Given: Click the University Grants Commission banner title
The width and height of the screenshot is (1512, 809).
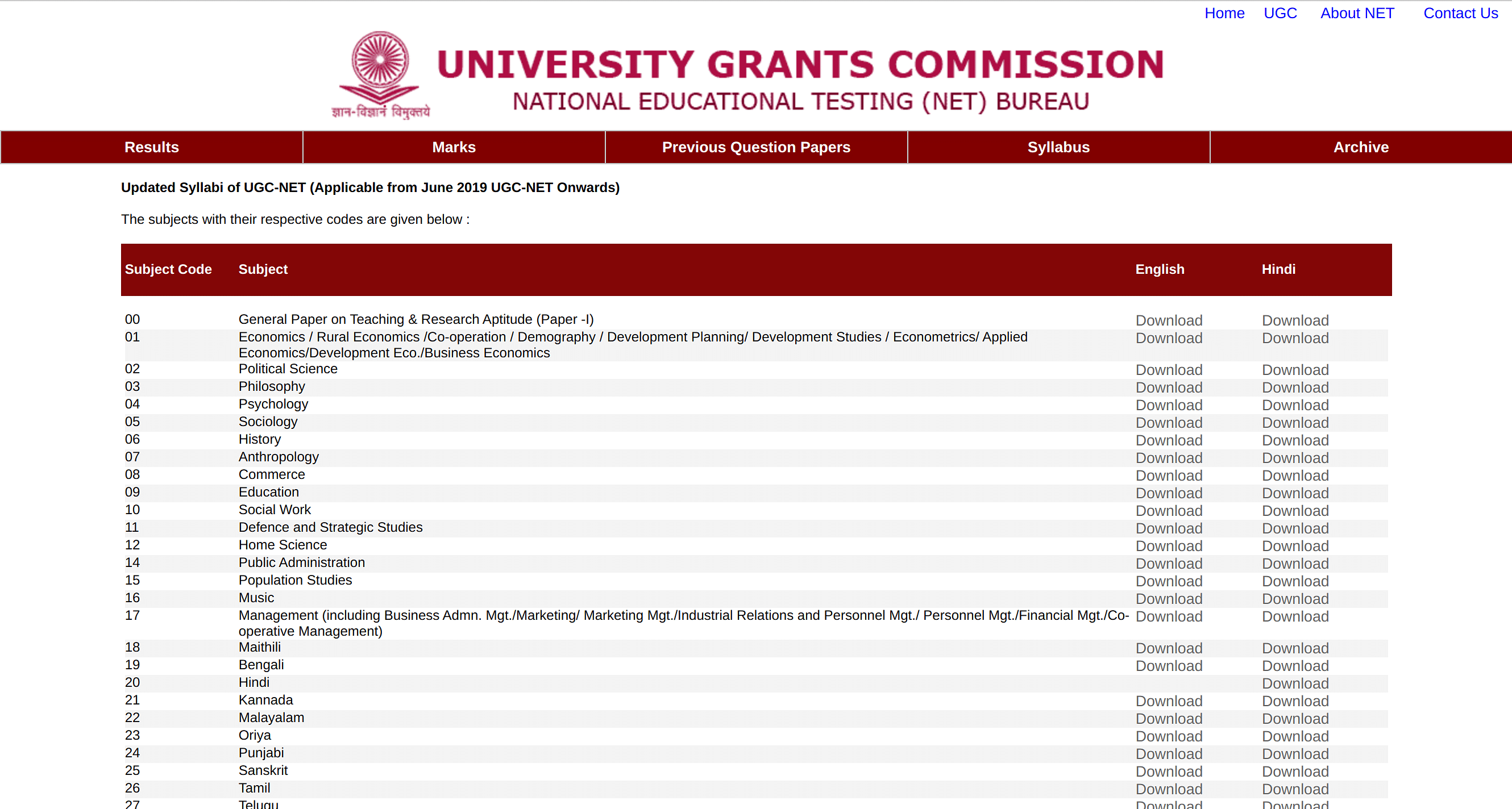Looking at the screenshot, I should click(800, 64).
